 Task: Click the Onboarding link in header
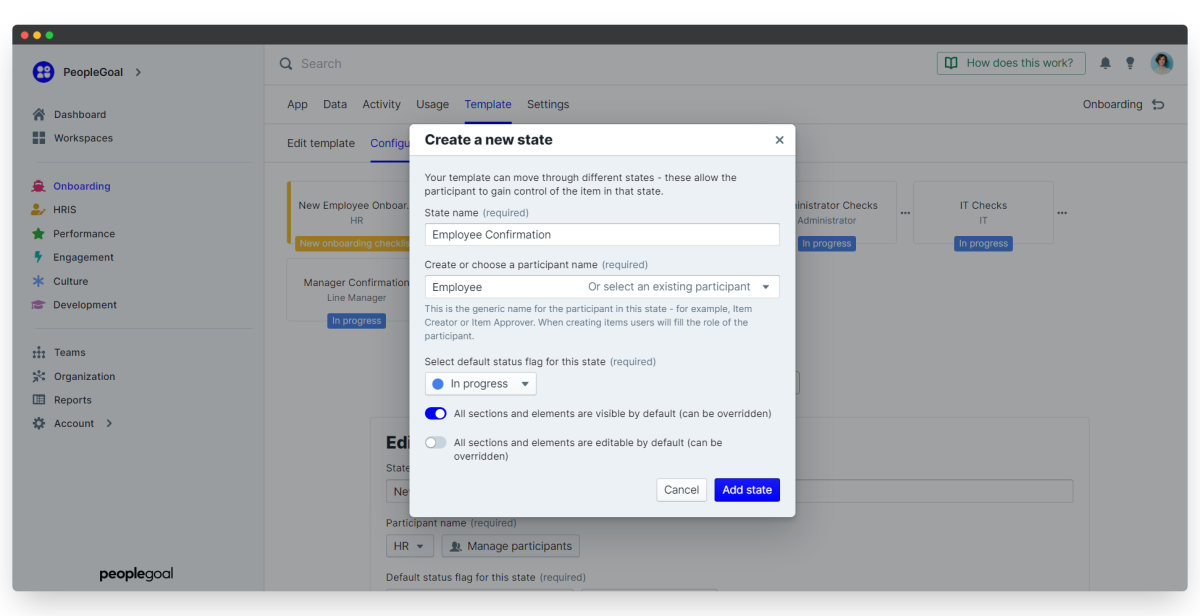[x=1112, y=104]
